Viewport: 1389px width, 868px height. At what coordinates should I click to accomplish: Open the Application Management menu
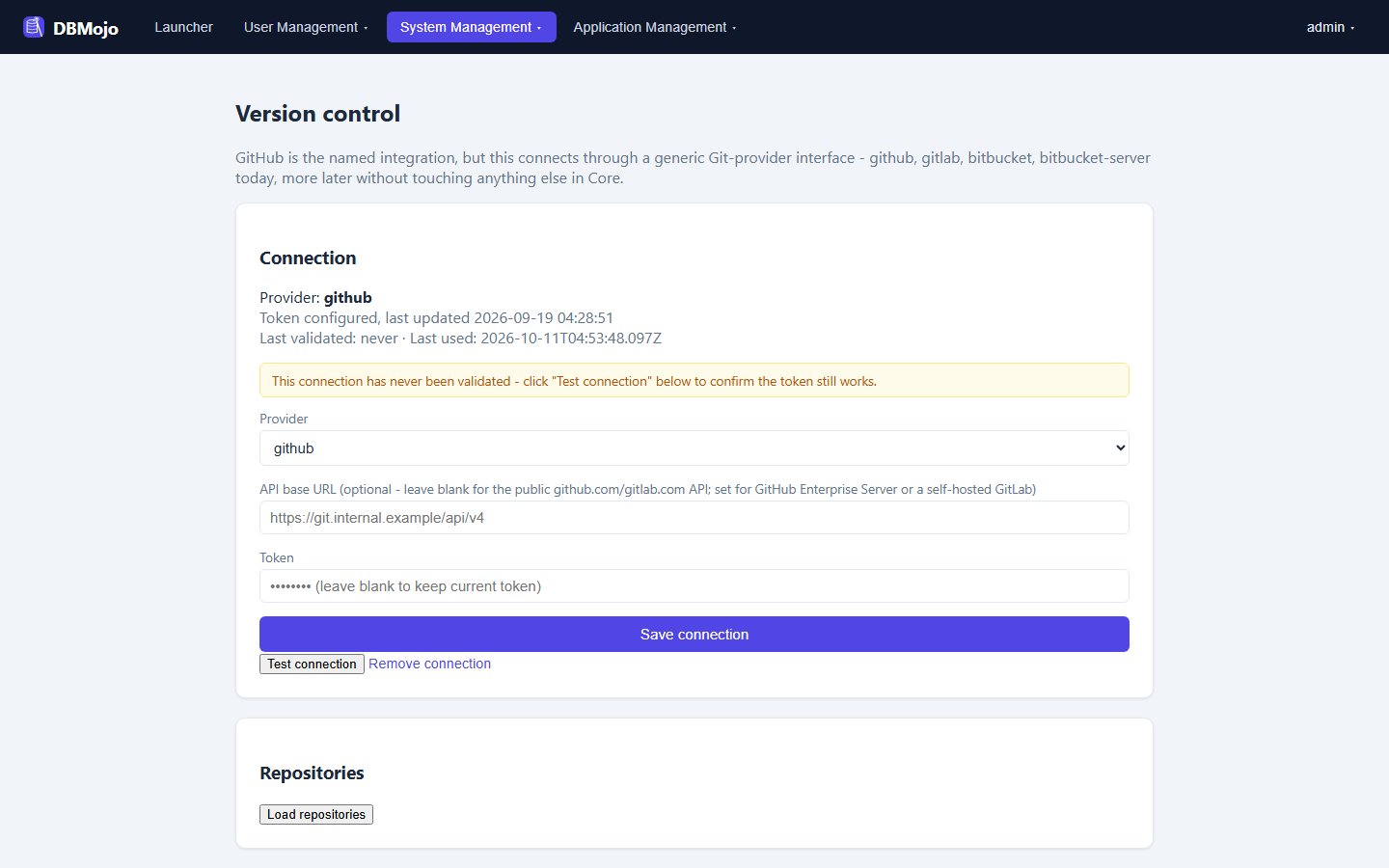tap(655, 27)
